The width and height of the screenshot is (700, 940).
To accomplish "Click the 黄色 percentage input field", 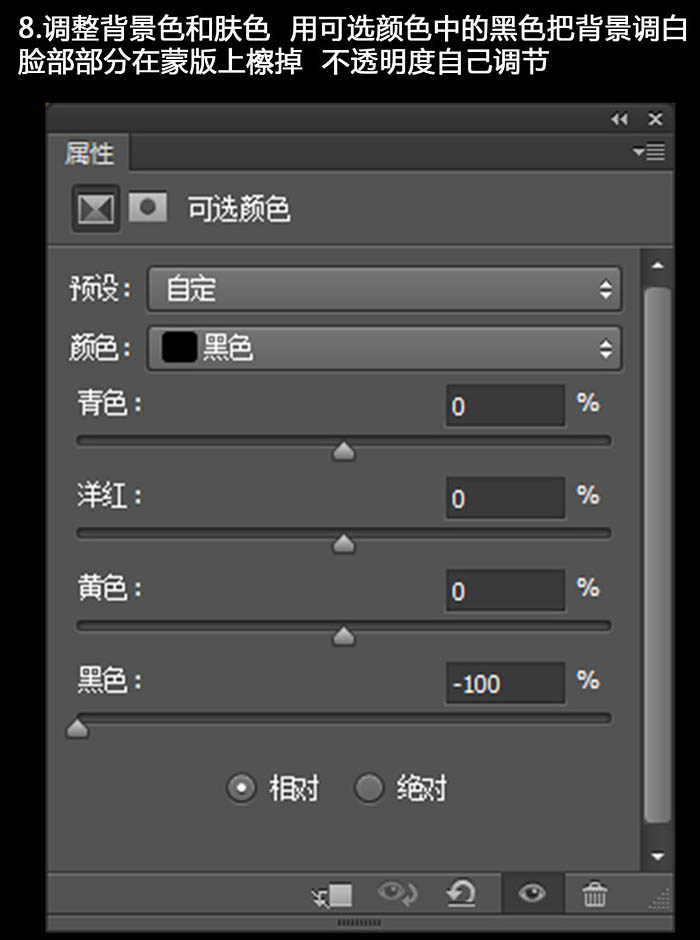I will coord(505,590).
